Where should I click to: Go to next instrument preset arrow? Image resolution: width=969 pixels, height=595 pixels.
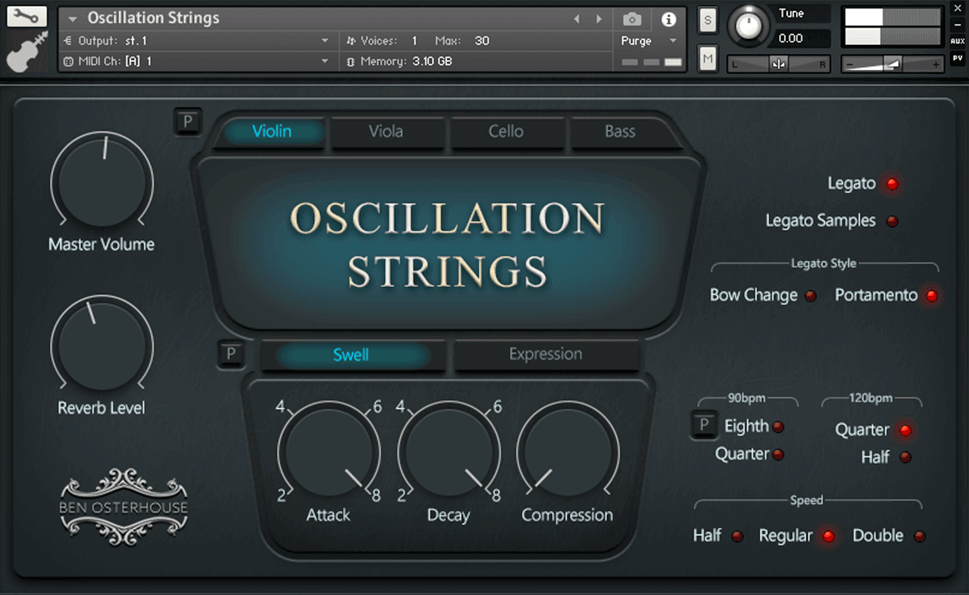599,19
